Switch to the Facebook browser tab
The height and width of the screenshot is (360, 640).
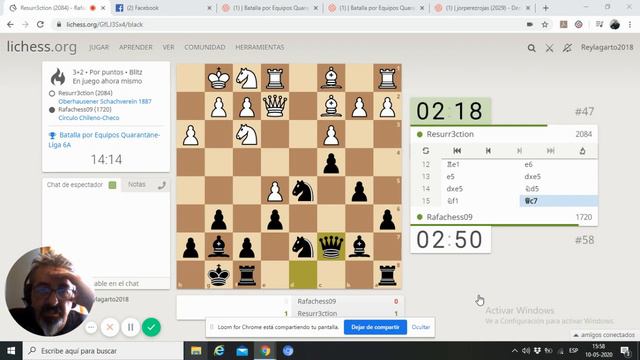162,8
